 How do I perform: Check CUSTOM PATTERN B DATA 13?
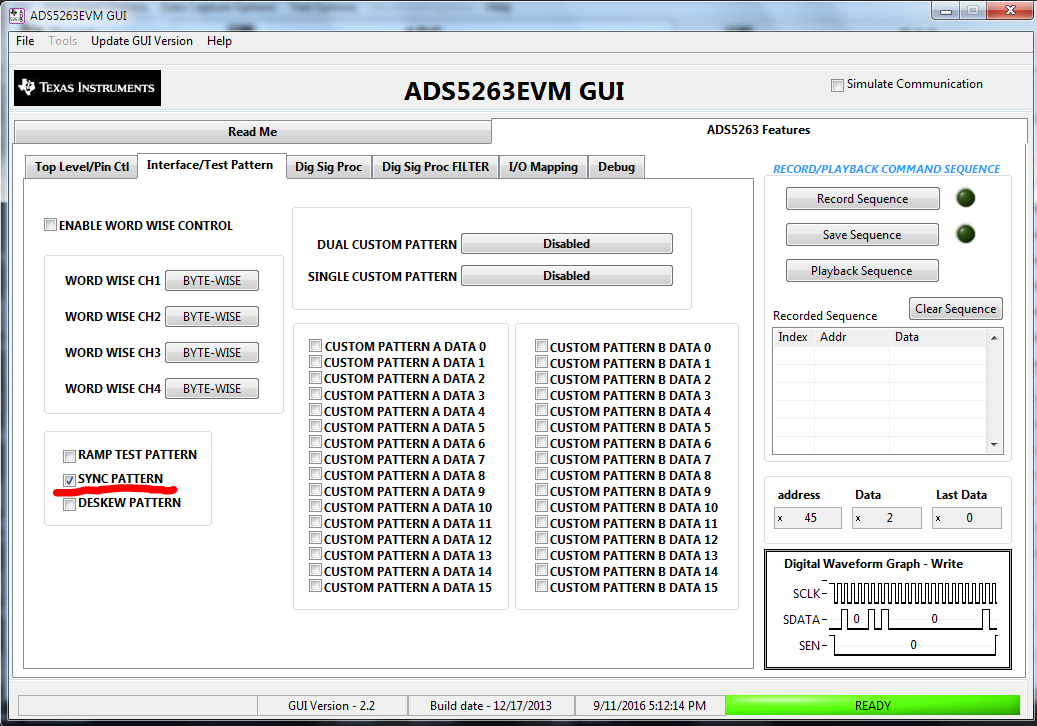click(541, 555)
